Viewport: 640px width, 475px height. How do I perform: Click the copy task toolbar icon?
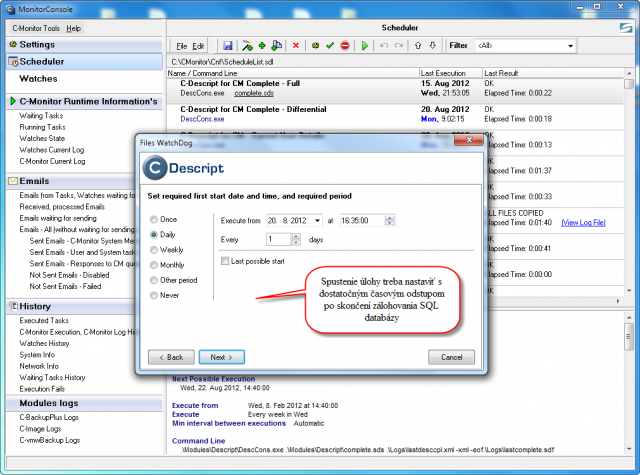coord(277,46)
